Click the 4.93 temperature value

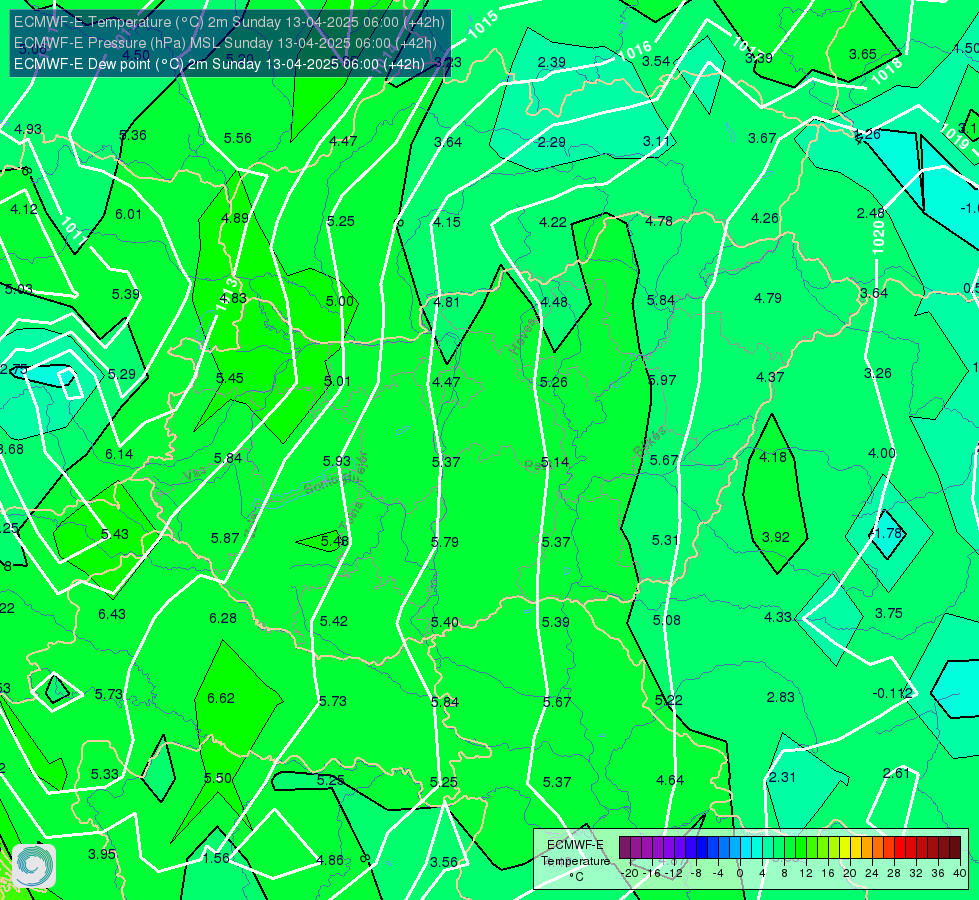tap(28, 129)
